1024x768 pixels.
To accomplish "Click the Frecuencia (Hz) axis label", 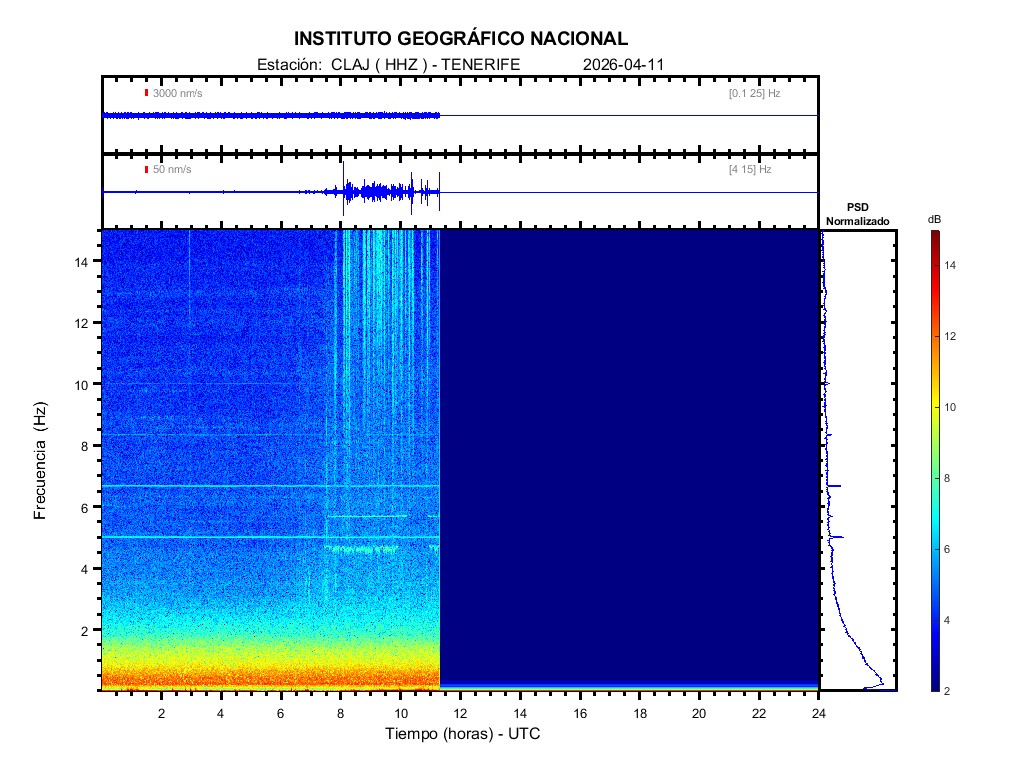I will tap(41, 460).
